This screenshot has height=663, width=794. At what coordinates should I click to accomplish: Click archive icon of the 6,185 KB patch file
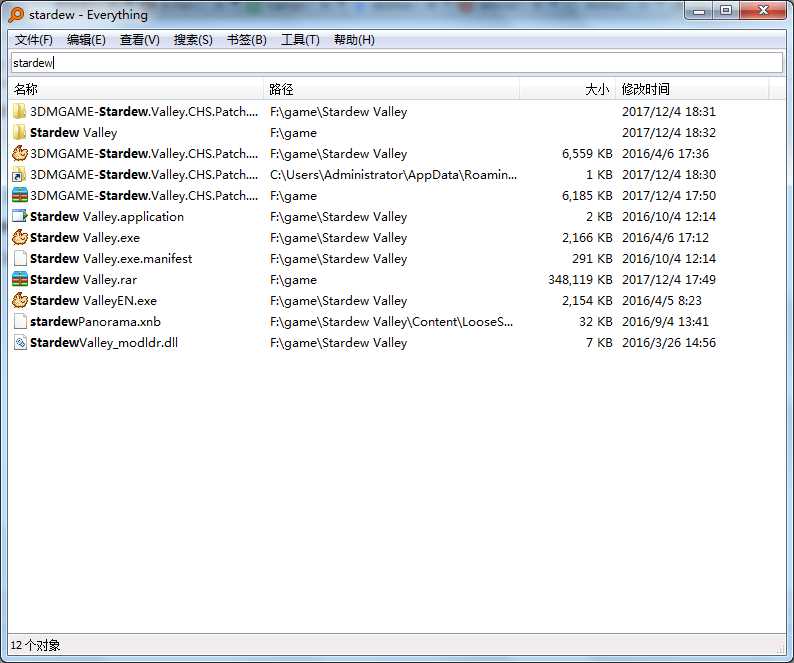point(19,196)
